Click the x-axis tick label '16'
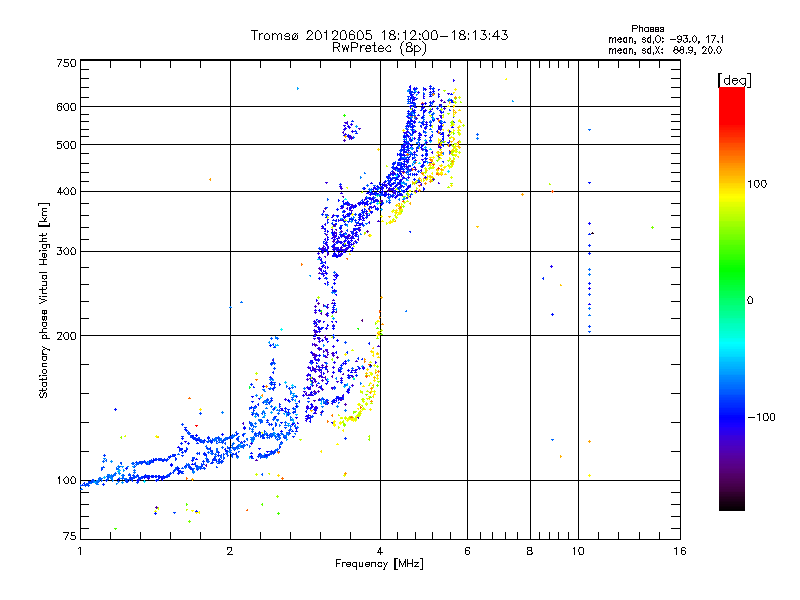Image resolution: width=800 pixels, height=600 pixels. (680, 551)
